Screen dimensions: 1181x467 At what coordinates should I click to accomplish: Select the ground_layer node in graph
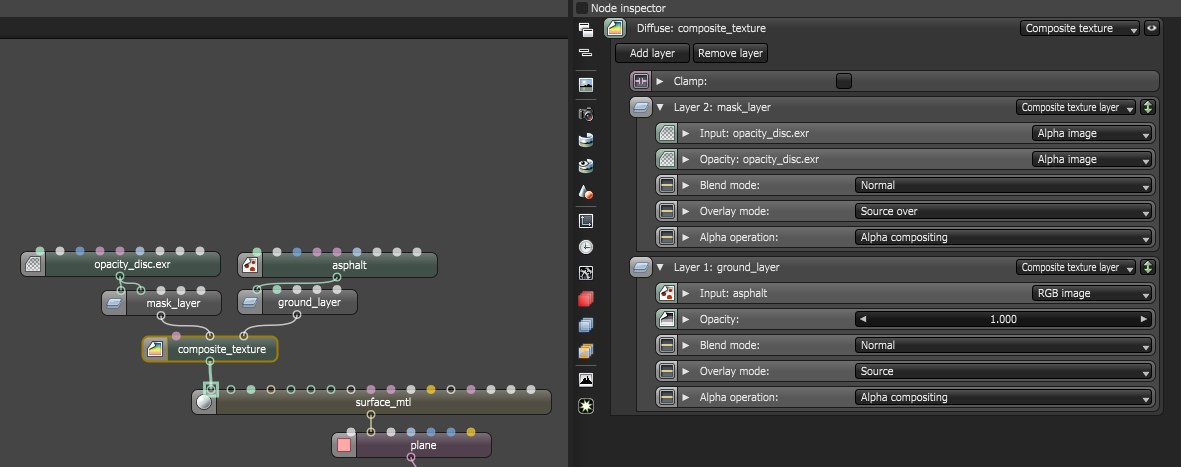coord(298,303)
